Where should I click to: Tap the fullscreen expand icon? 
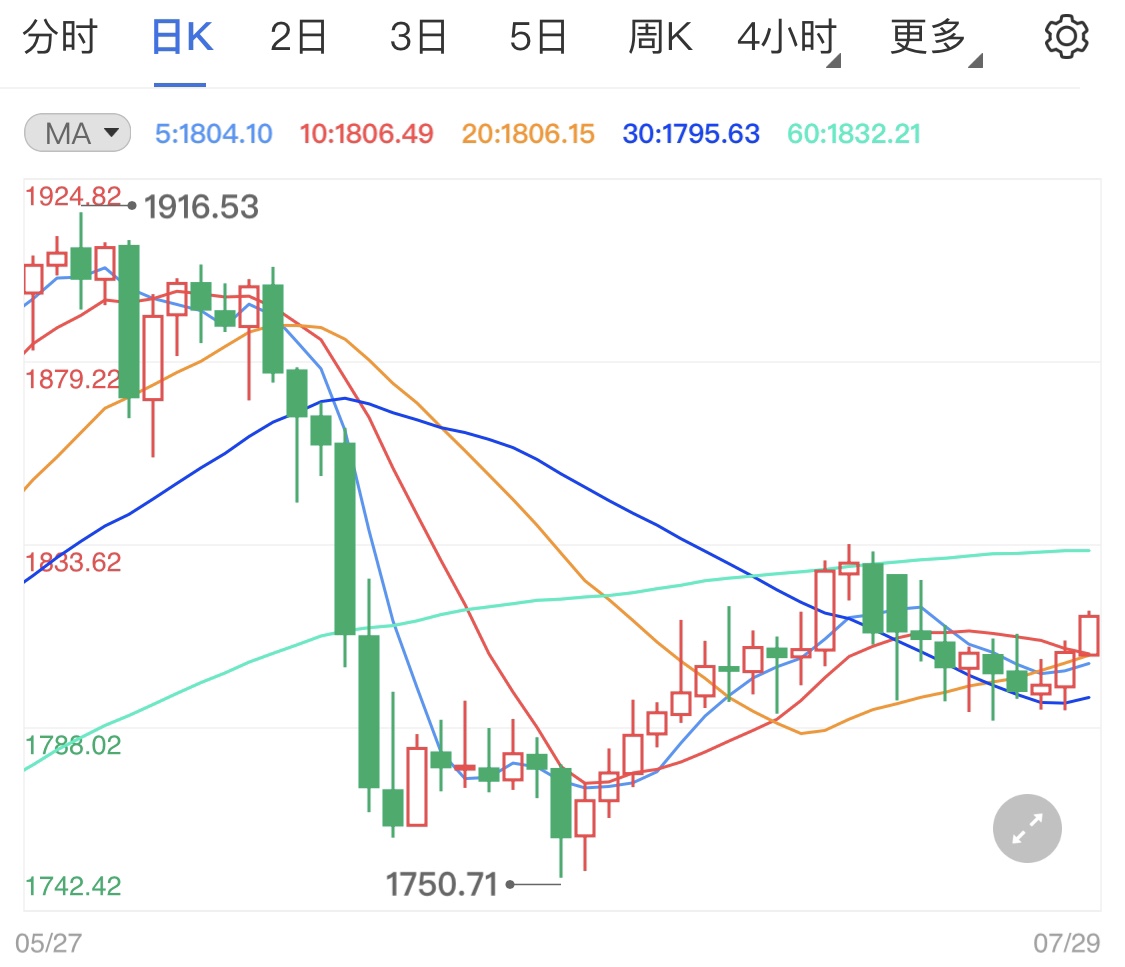(1026, 828)
